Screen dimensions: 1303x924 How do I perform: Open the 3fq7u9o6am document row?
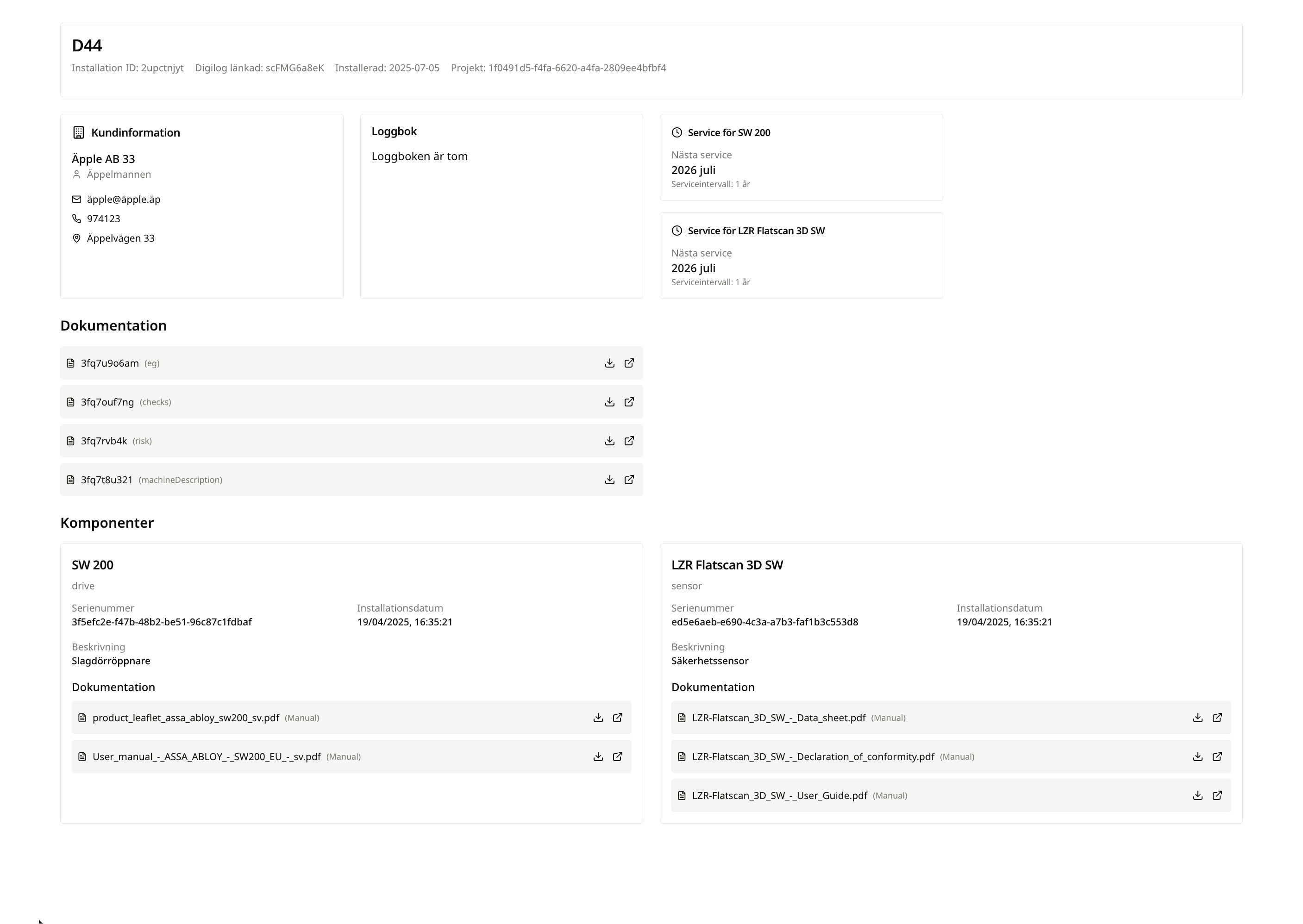coord(351,363)
